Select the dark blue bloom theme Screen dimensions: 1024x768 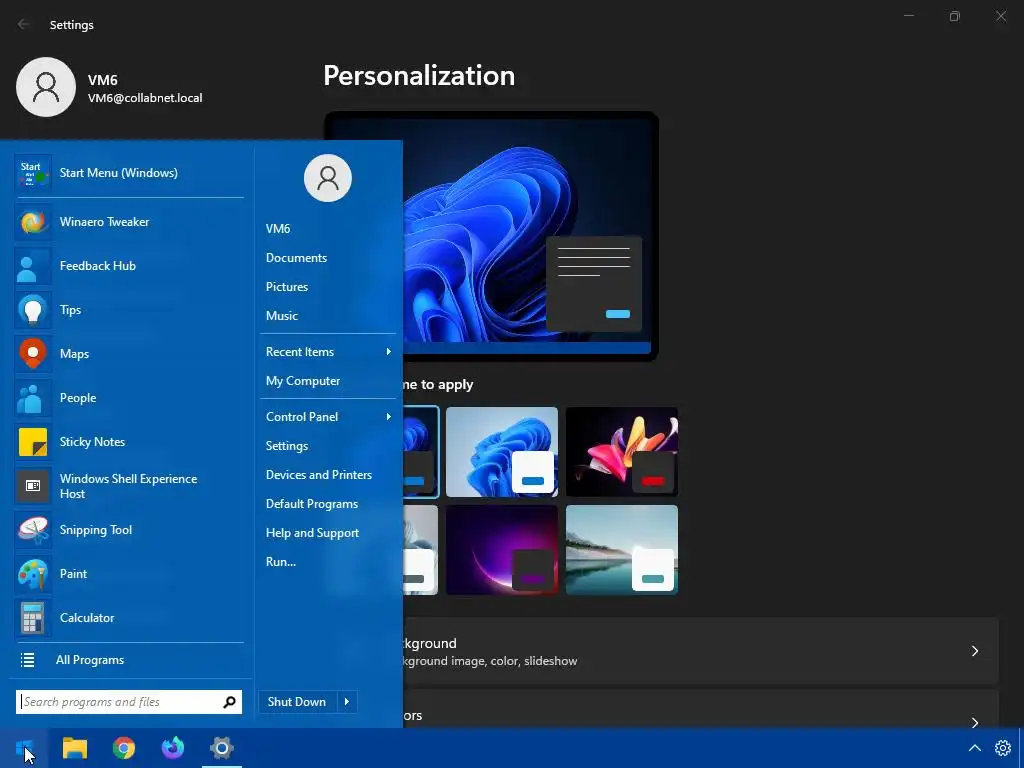[421, 452]
